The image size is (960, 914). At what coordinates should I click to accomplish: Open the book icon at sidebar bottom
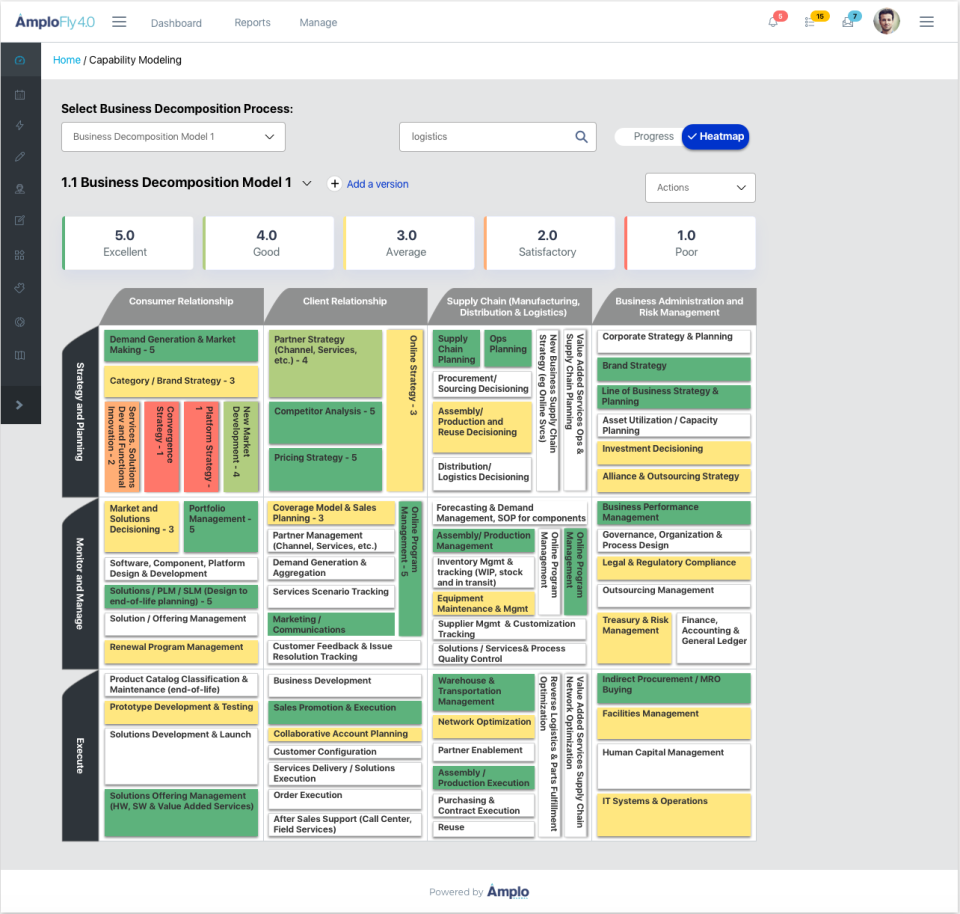[x=20, y=354]
